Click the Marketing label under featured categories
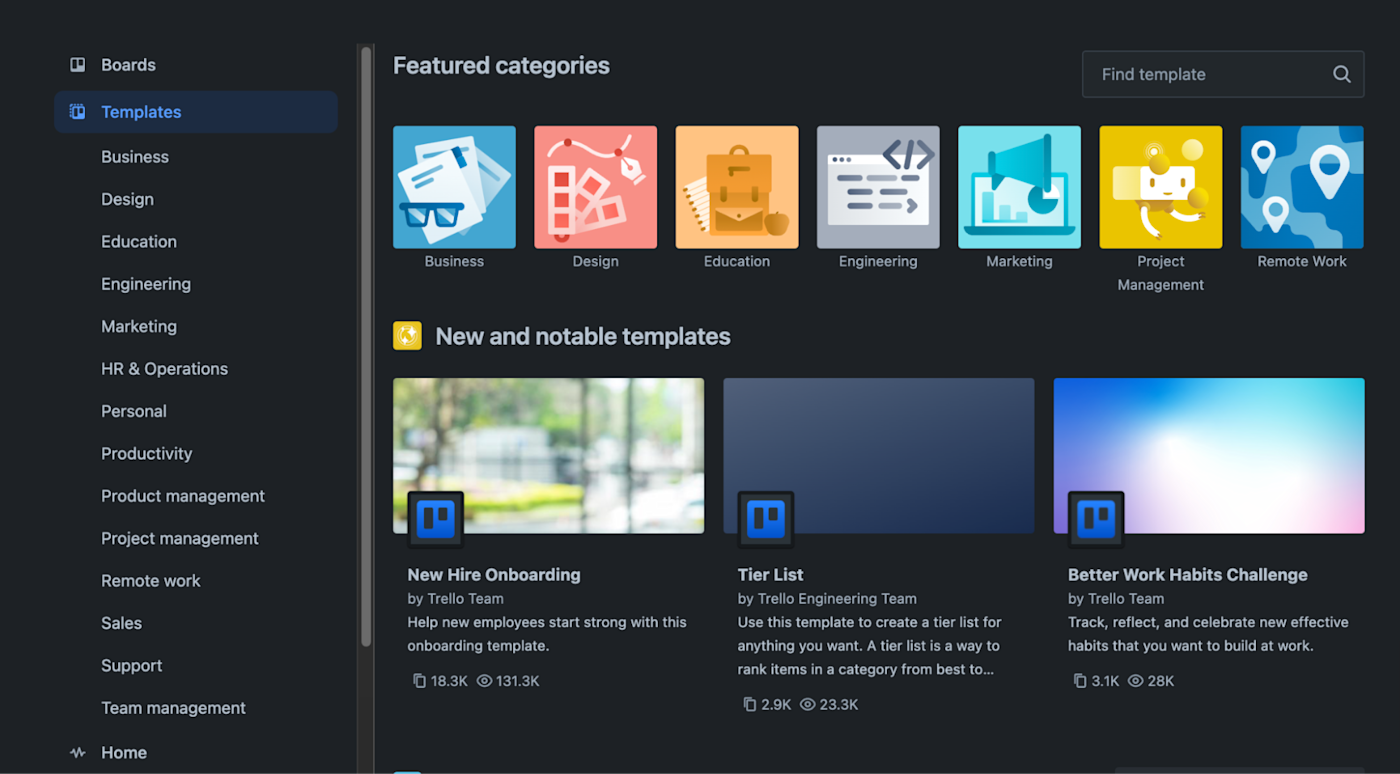1400x774 pixels. (1019, 262)
